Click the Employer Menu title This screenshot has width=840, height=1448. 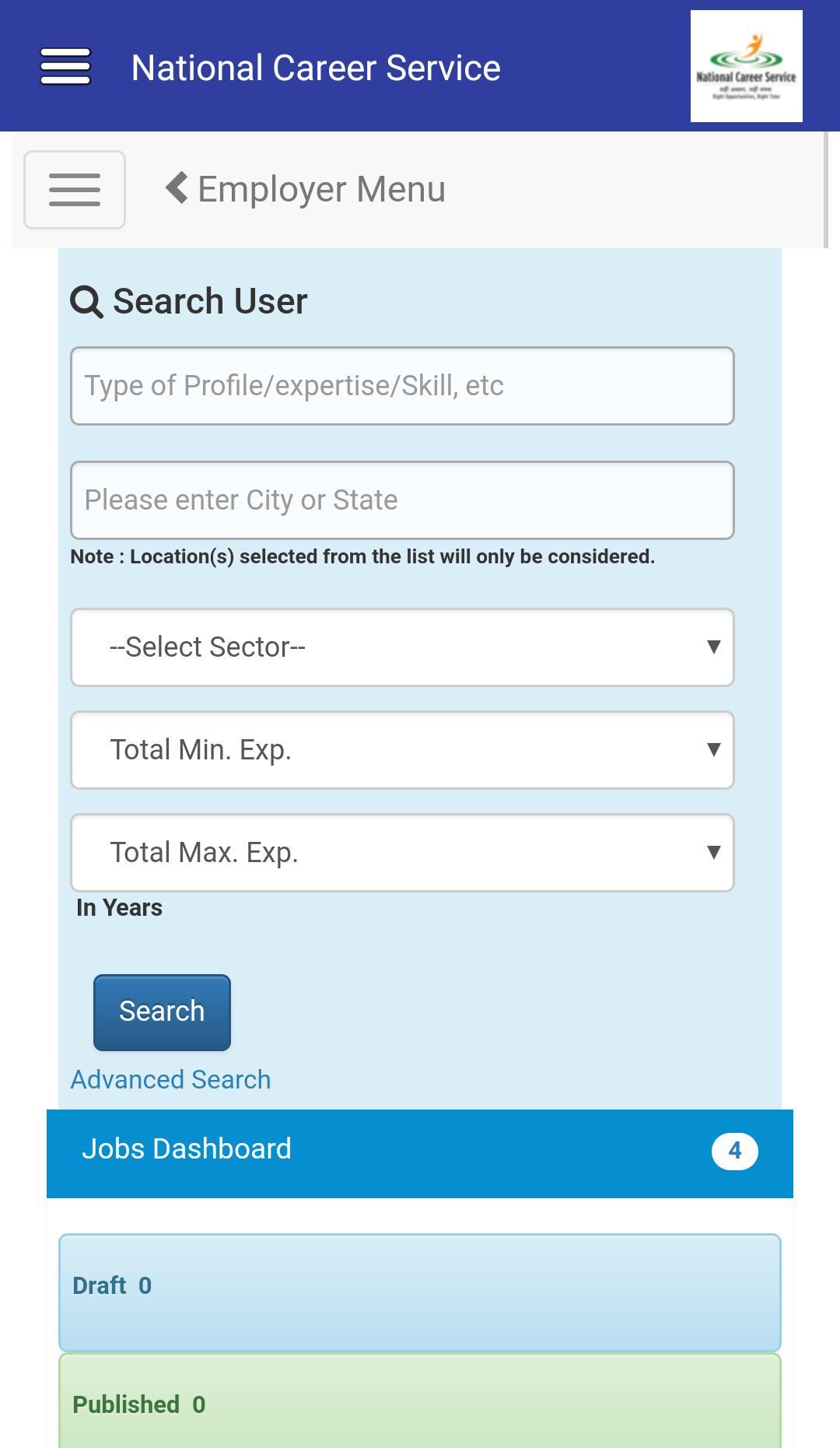(x=321, y=189)
